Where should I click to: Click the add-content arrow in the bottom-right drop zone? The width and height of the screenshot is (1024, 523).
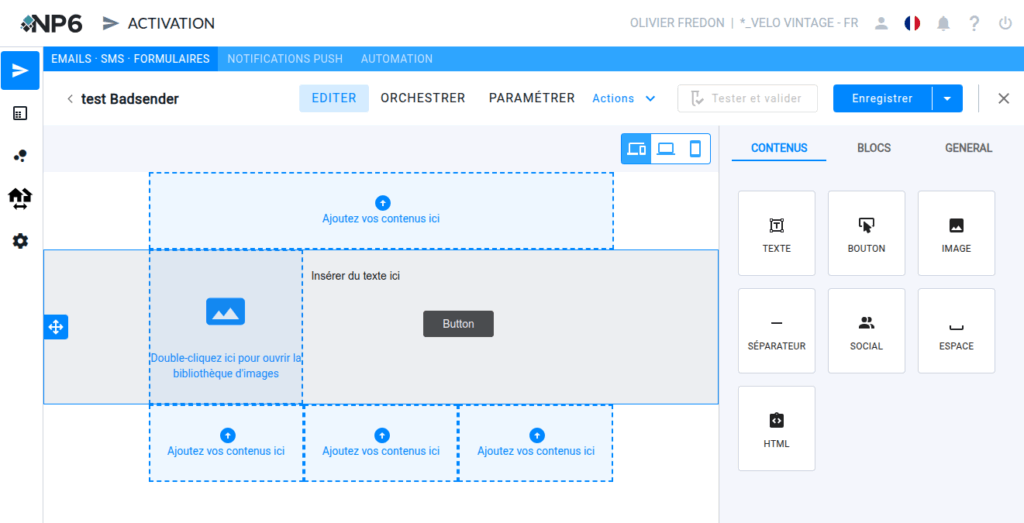tap(537, 435)
